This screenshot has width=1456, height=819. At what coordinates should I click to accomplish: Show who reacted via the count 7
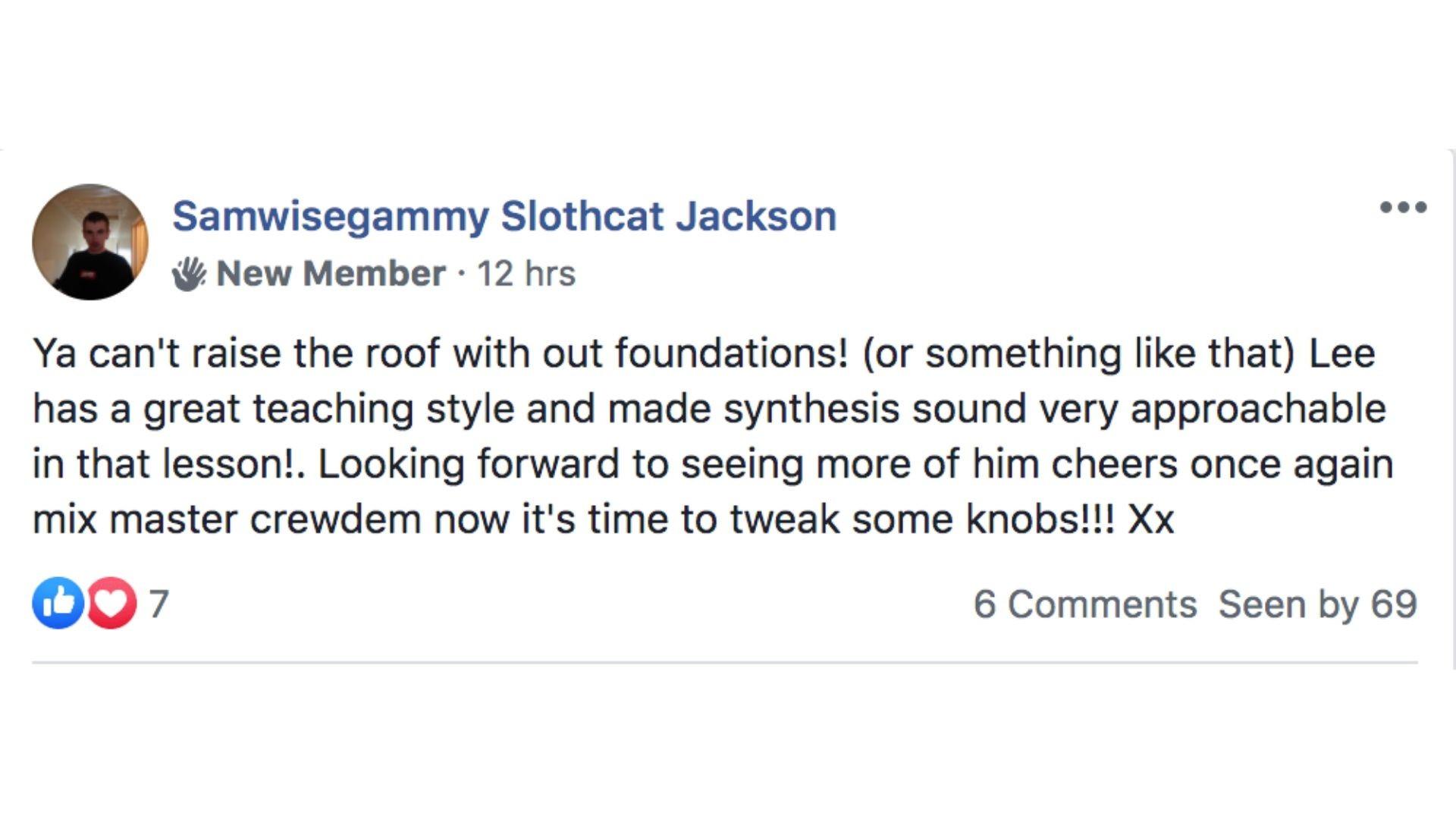pos(158,604)
